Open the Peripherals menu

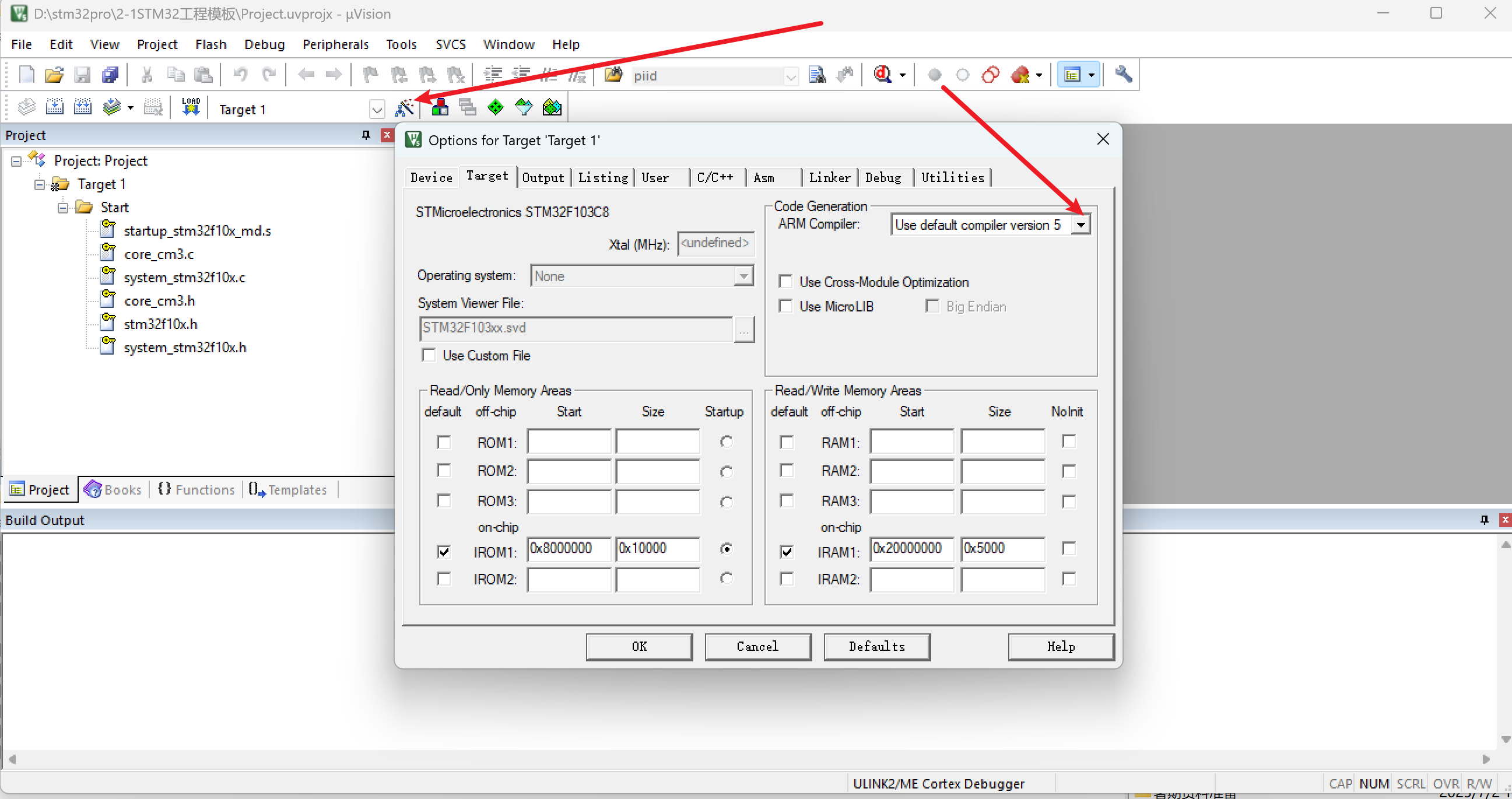(336, 45)
